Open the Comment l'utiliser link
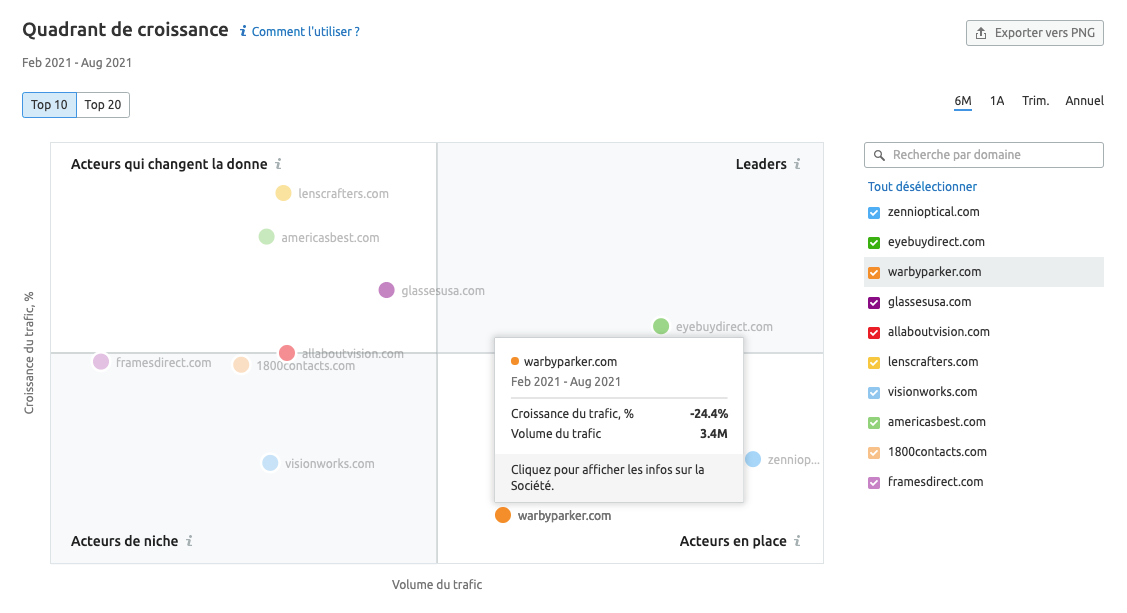The width and height of the screenshot is (1127, 613). pyautogui.click(x=303, y=31)
